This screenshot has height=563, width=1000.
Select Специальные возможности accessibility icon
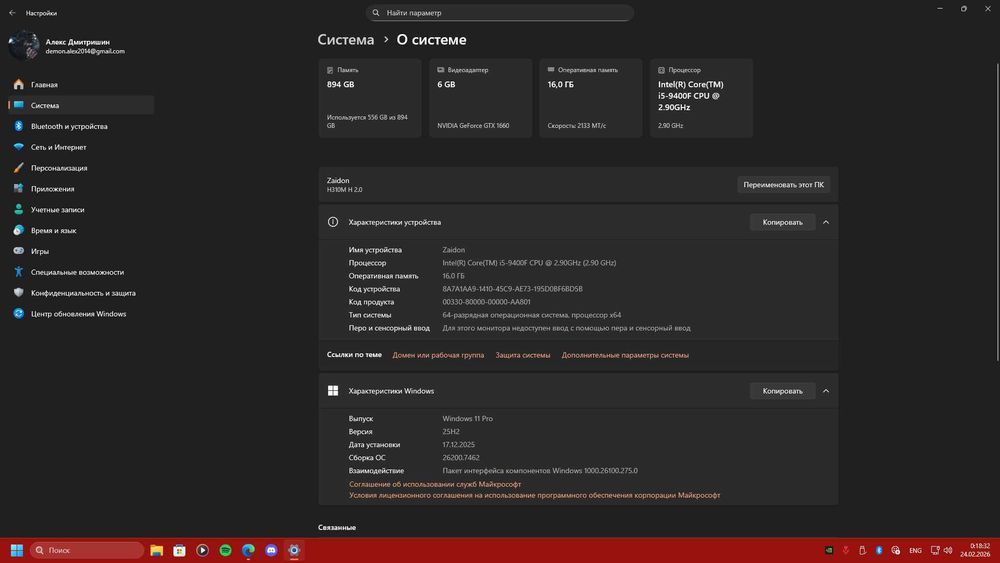point(18,272)
